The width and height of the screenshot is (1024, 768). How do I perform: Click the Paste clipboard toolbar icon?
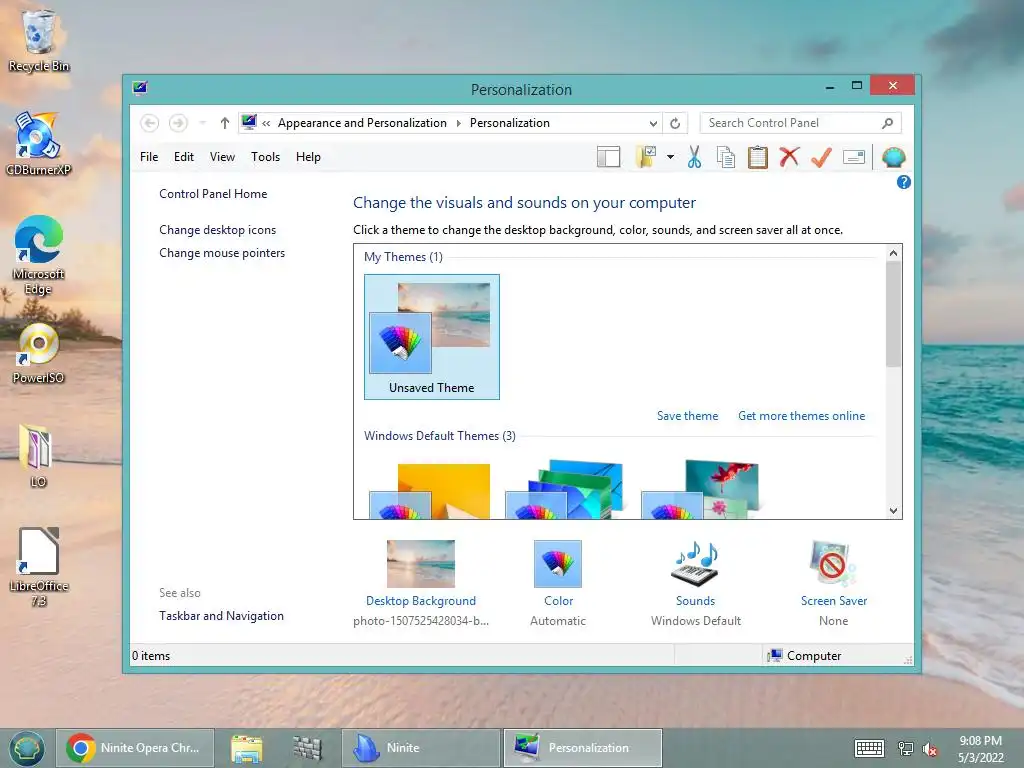coord(758,157)
